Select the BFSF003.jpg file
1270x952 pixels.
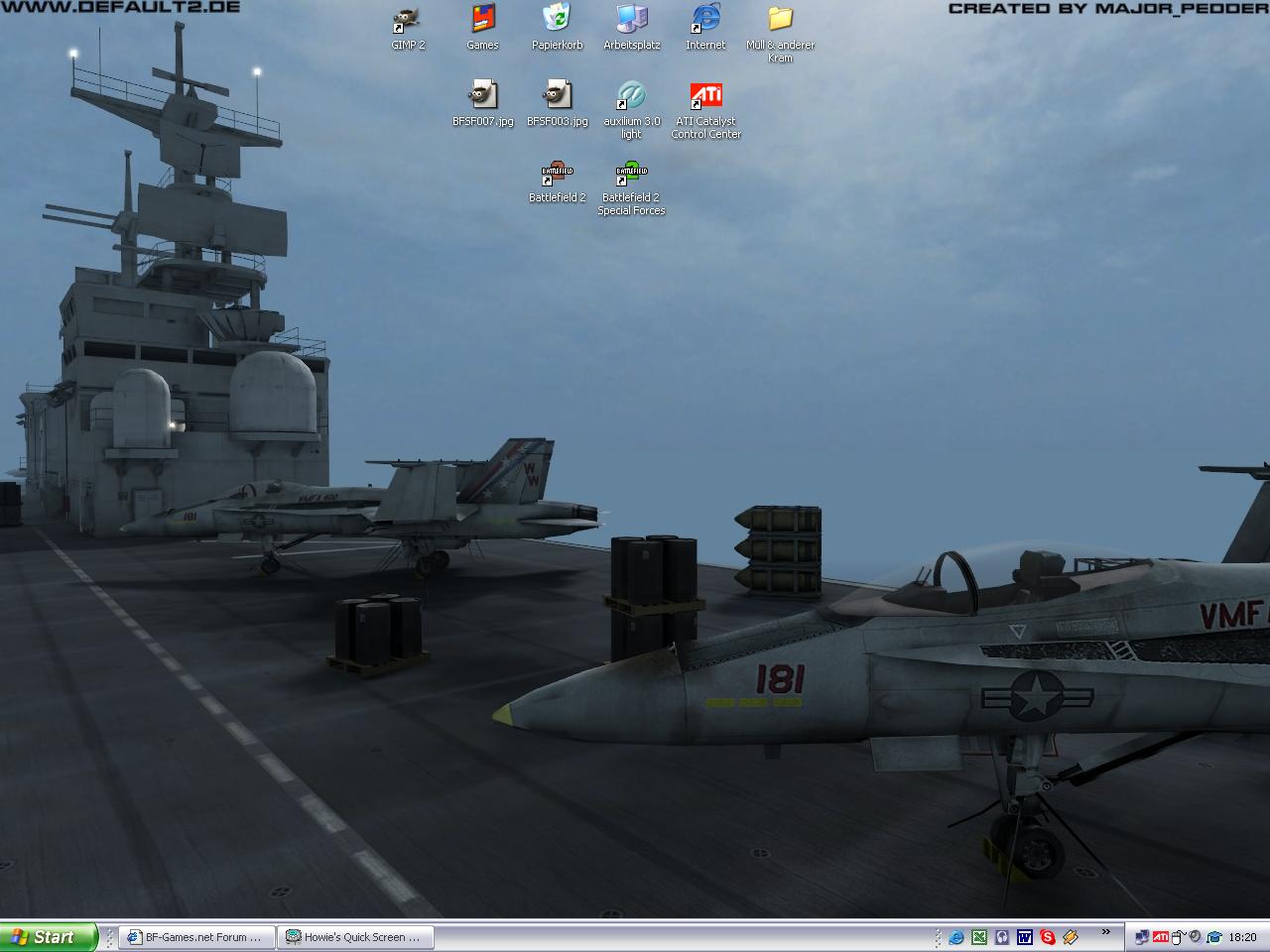[557, 96]
